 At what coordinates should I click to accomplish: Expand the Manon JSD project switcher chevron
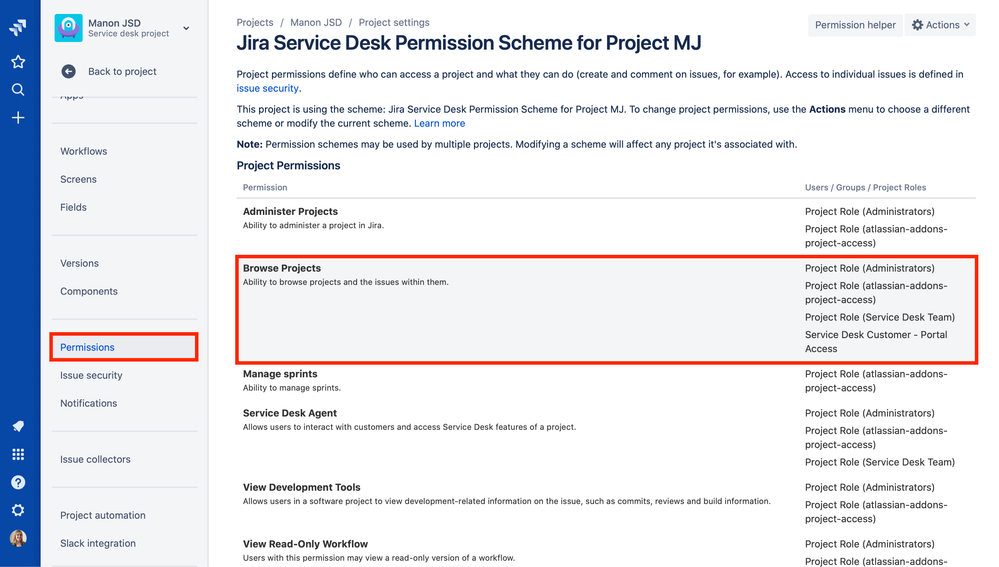point(186,28)
